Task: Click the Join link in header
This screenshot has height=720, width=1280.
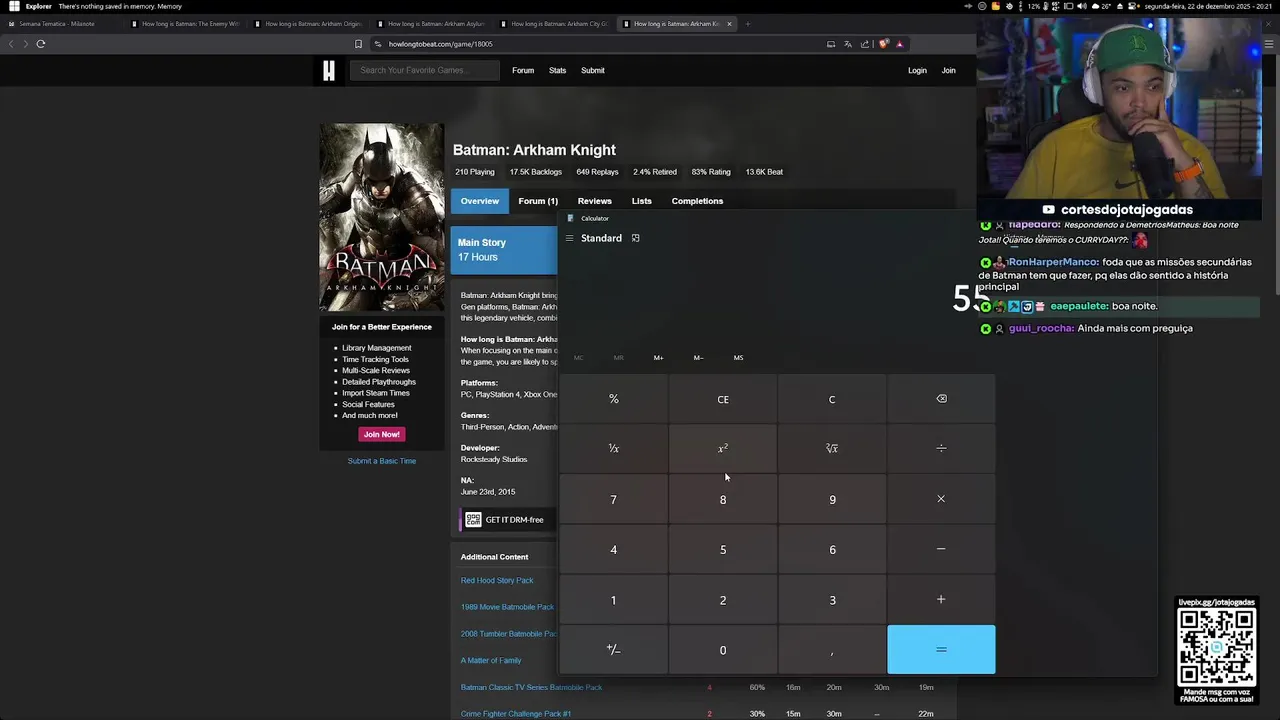Action: pyautogui.click(x=948, y=70)
